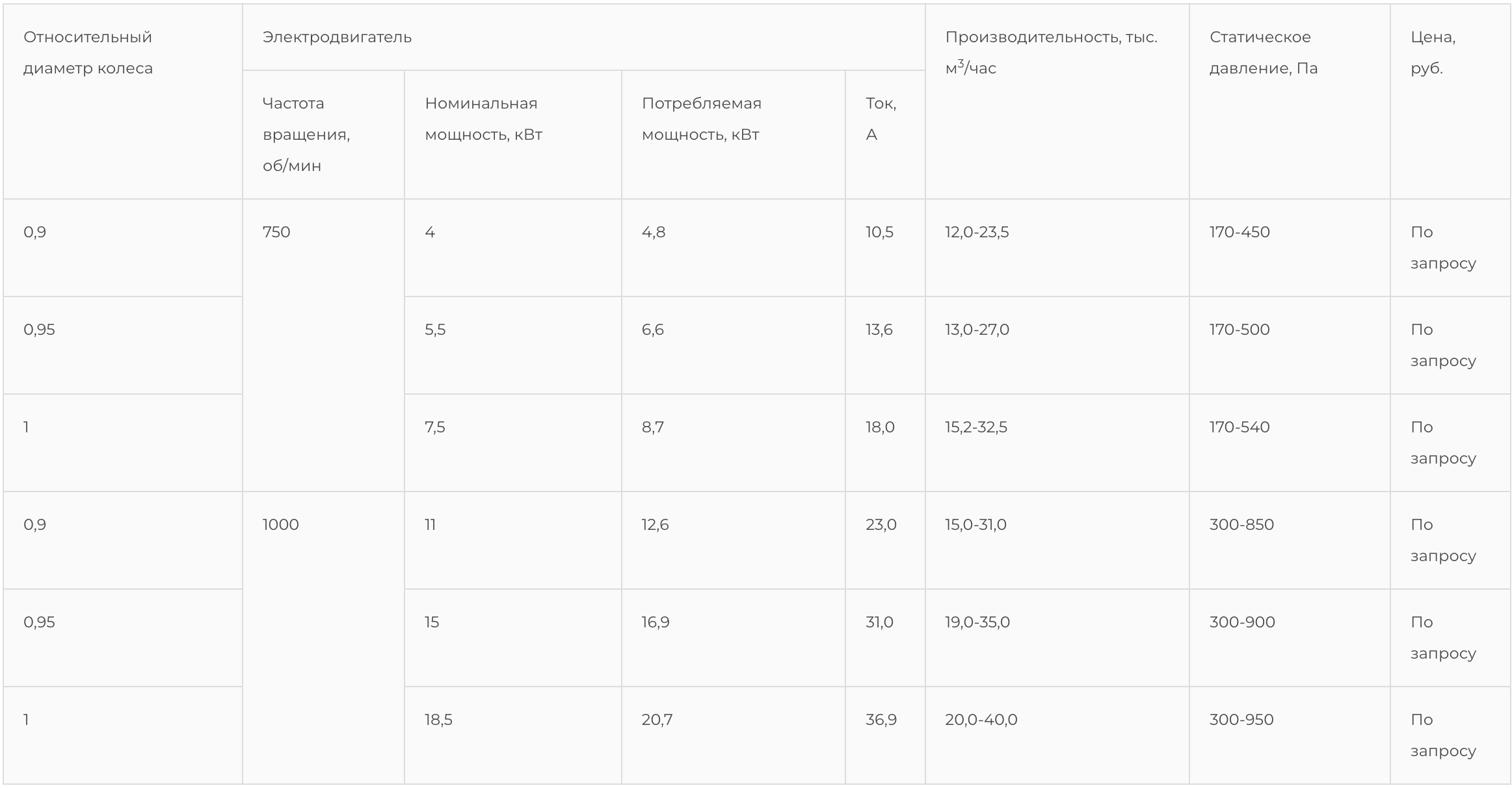
Task: Select the 300-900 static pressure cell
Action: [1242, 622]
